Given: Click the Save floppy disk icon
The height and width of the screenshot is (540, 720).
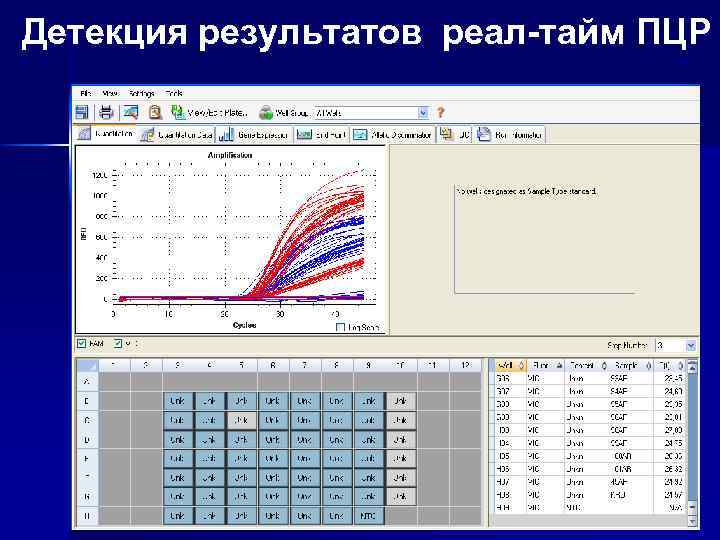Looking at the screenshot, I should (x=82, y=112).
